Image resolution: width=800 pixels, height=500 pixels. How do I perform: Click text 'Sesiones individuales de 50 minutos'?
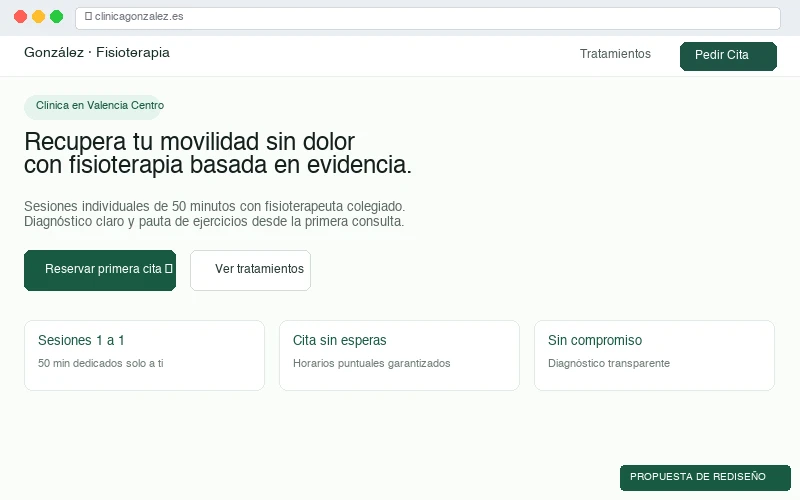(130, 206)
